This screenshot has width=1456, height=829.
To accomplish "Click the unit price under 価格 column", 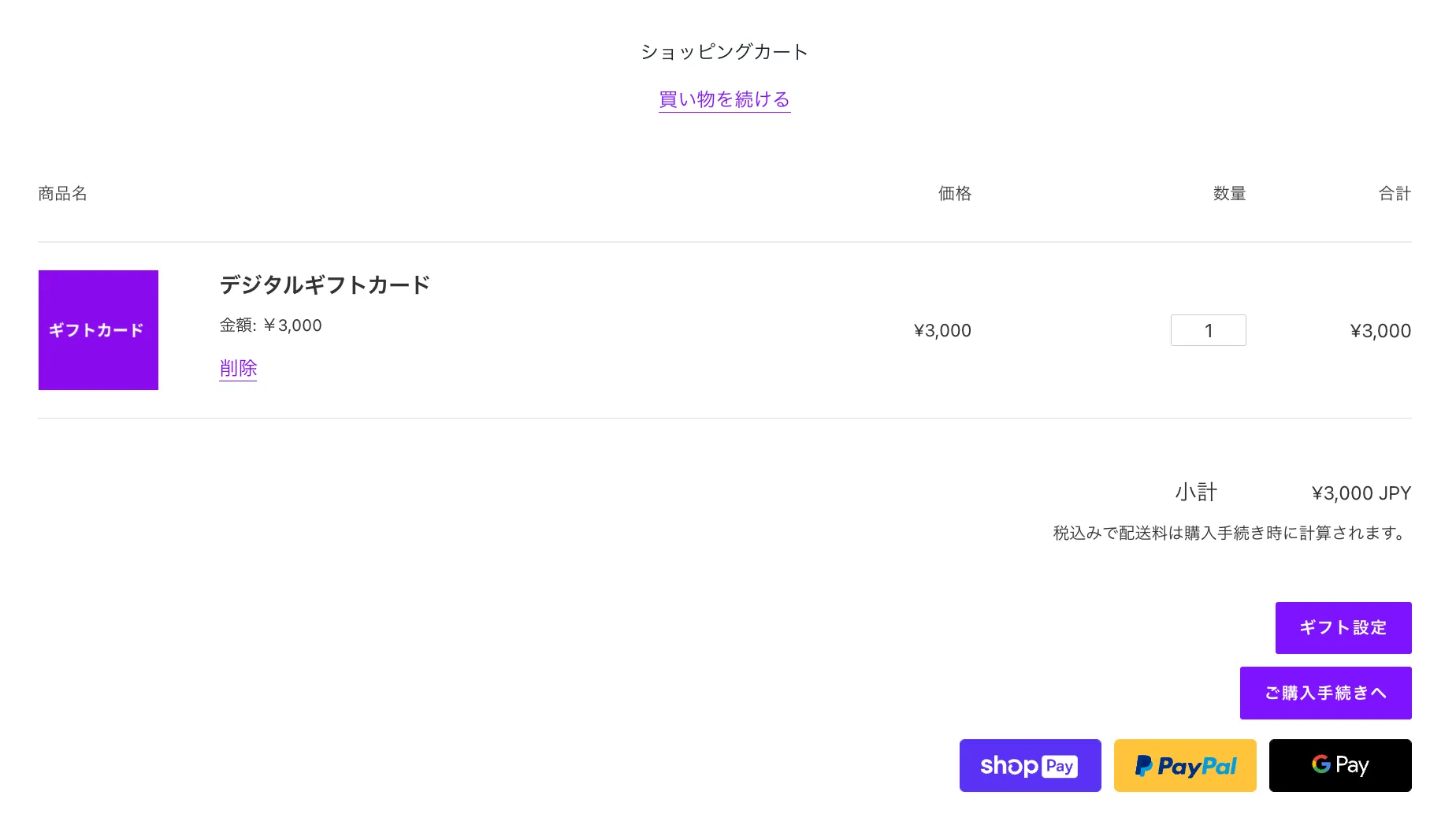I will coord(942,331).
